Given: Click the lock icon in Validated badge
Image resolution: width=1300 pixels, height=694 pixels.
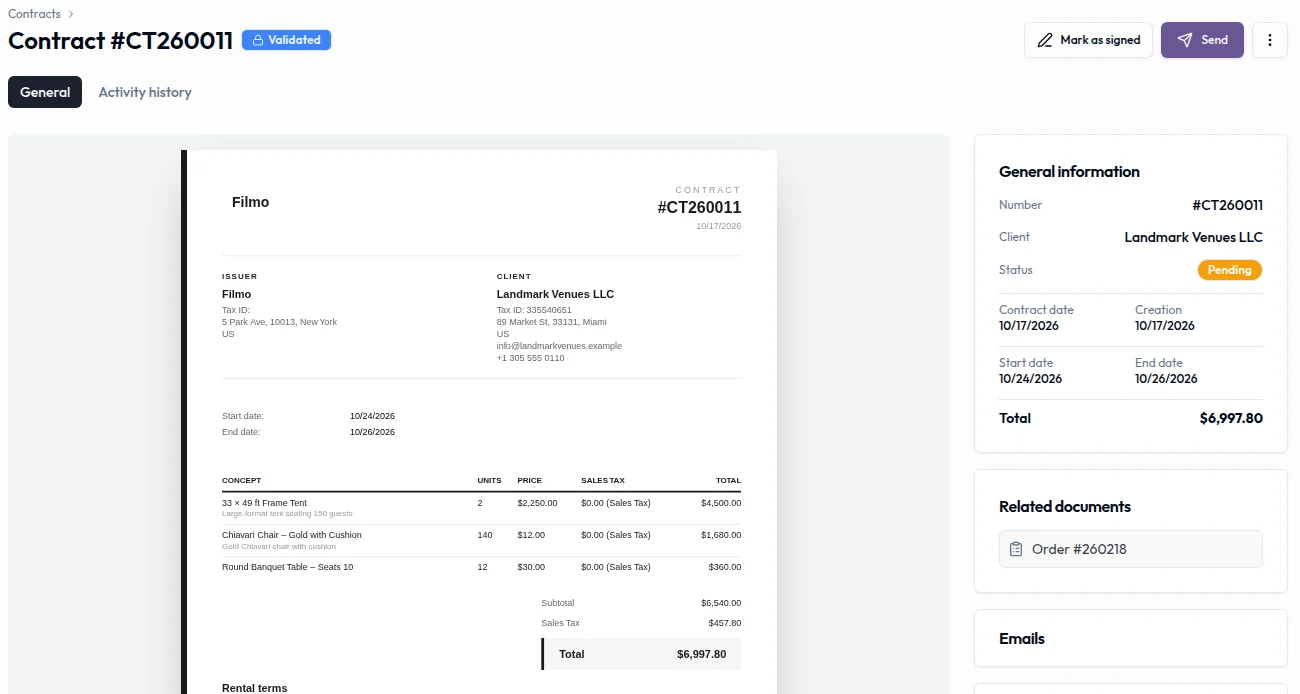Looking at the screenshot, I should [257, 40].
